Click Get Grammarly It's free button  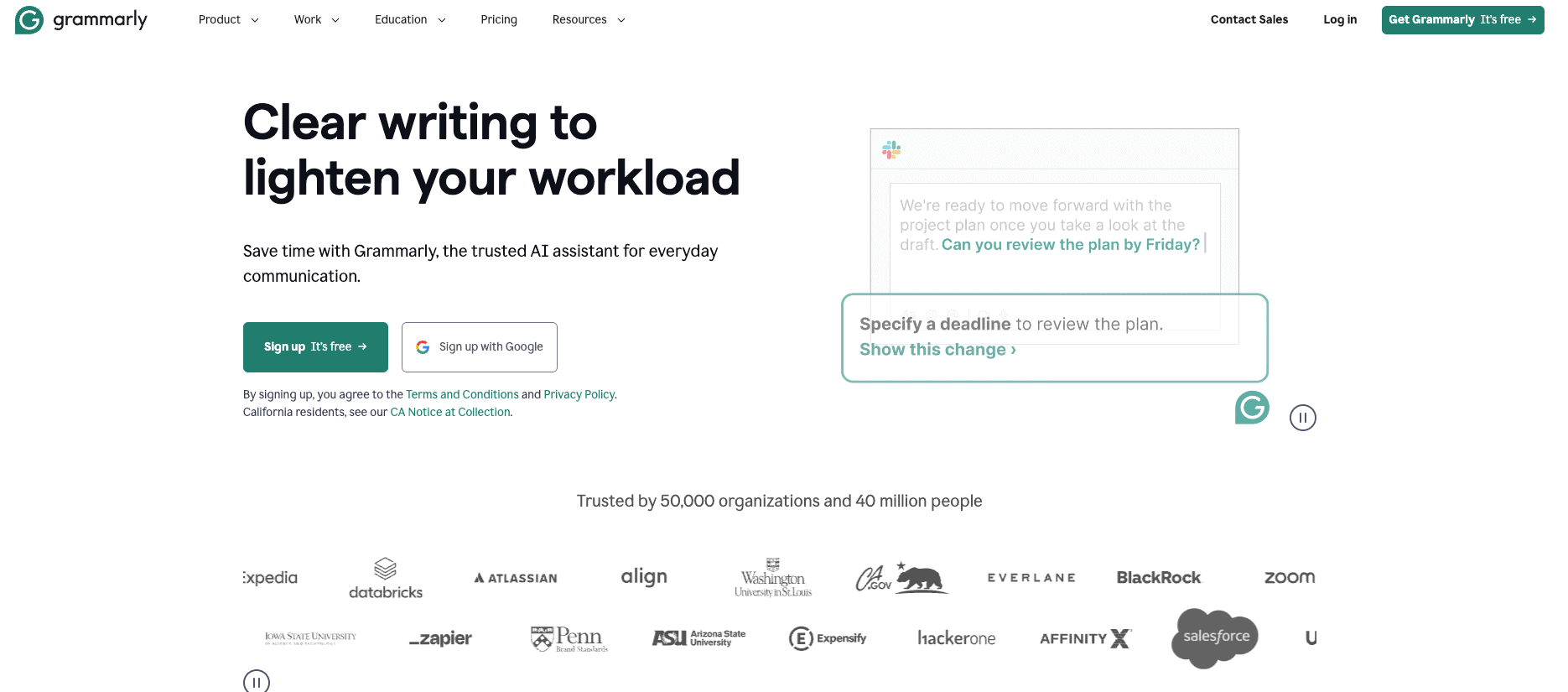pyautogui.click(x=1462, y=19)
